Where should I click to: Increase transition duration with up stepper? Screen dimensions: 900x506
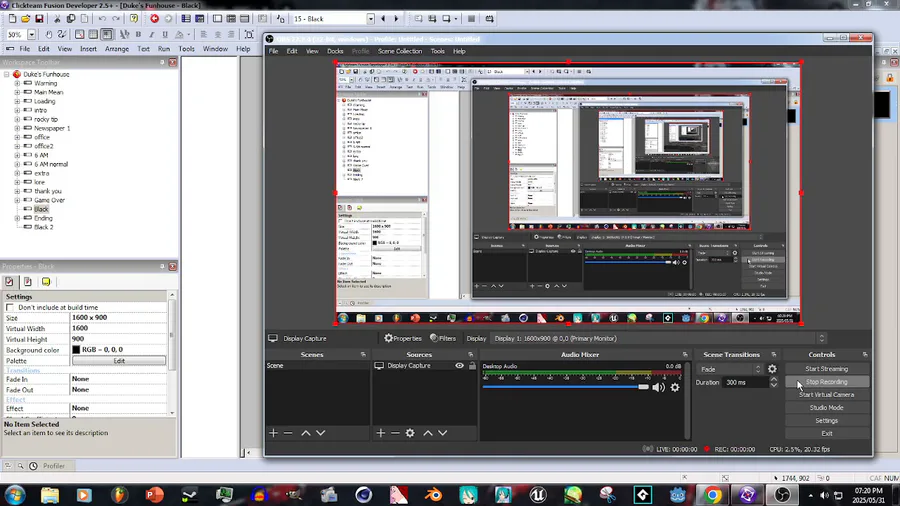774,379
